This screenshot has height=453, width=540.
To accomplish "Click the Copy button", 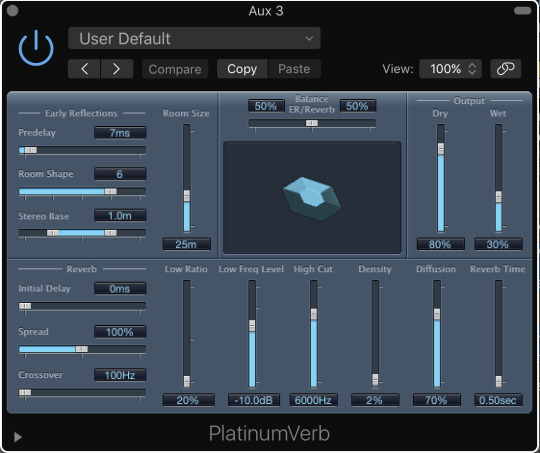I will click(242, 69).
